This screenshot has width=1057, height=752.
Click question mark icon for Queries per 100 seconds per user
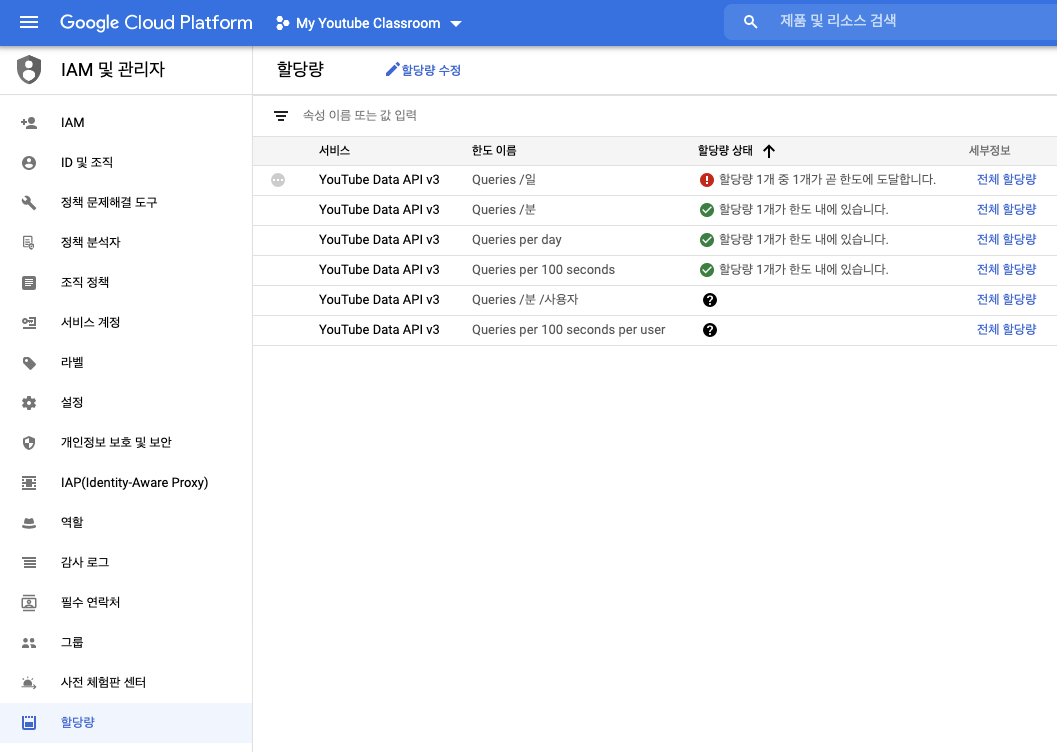[710, 330]
